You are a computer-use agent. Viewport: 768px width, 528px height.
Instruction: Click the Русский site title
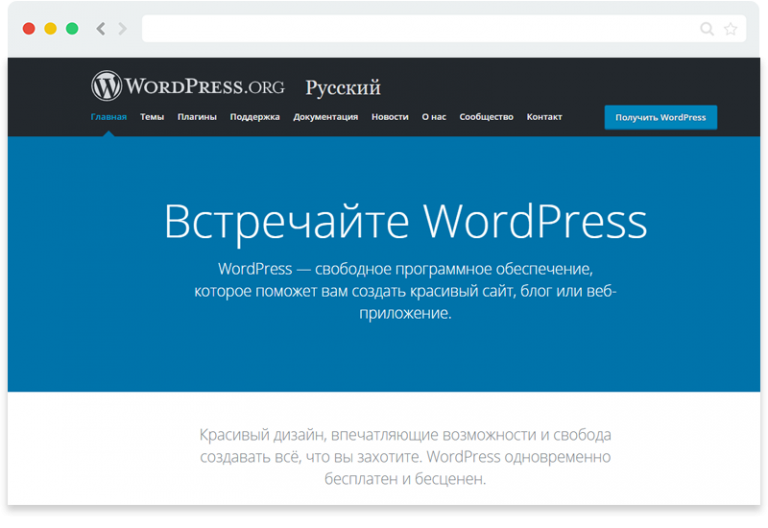coord(343,88)
